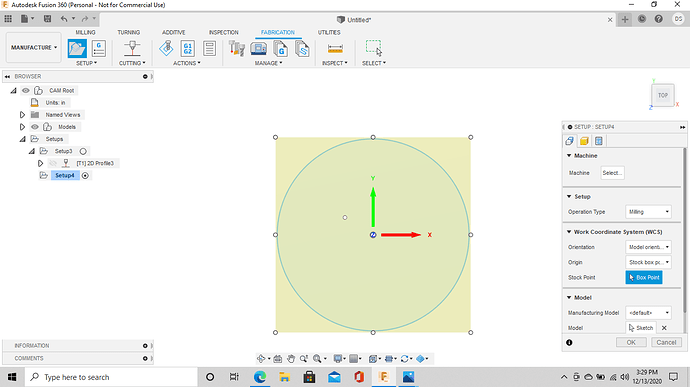Clear the Model selection with X
This screenshot has width=690, height=387.
coord(664,328)
